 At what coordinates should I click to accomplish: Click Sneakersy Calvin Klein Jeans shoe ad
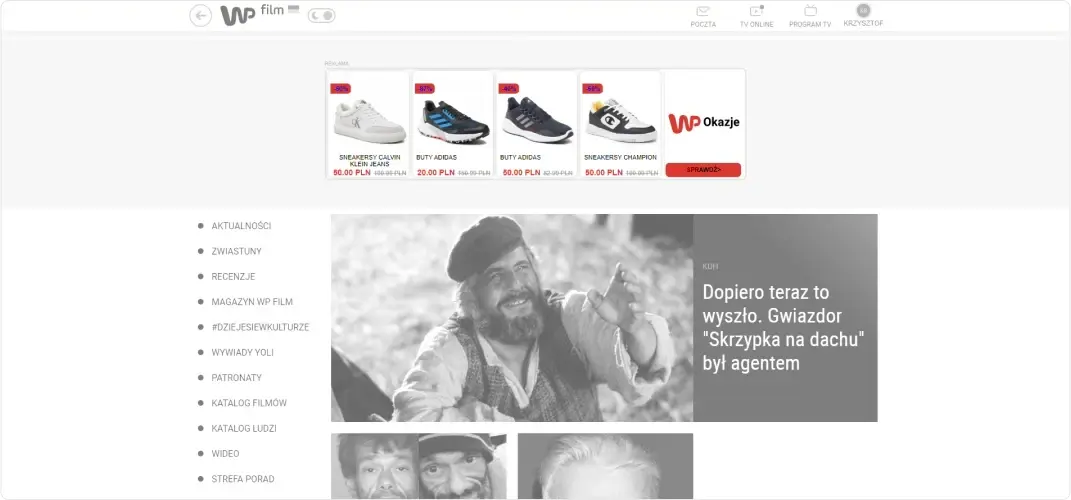tap(369, 124)
